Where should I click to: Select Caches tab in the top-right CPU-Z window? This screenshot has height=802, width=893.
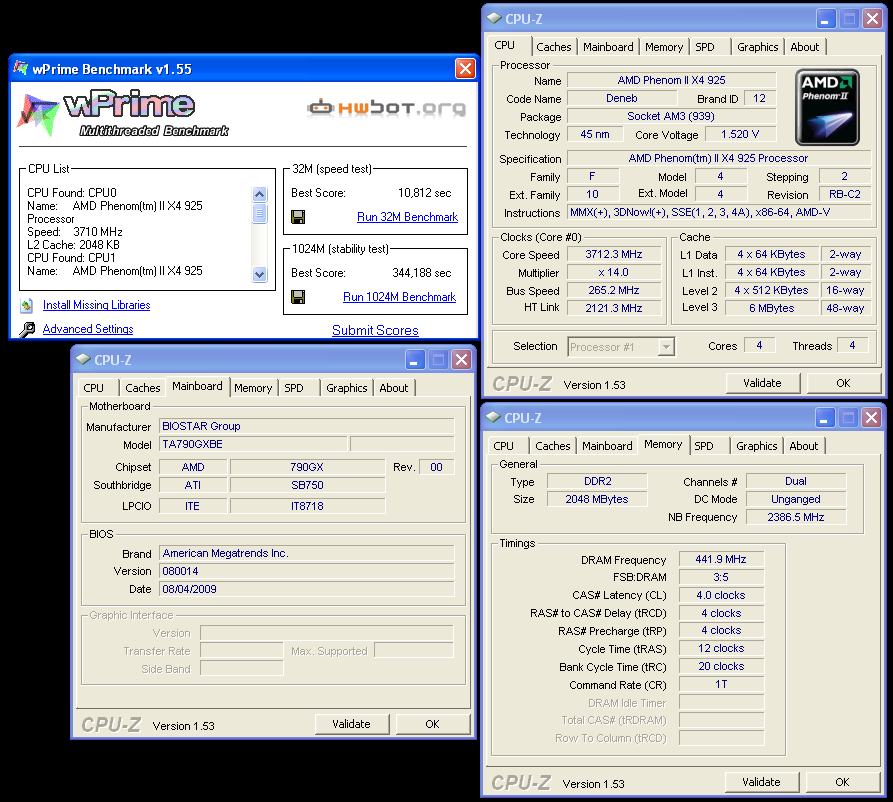pos(554,47)
